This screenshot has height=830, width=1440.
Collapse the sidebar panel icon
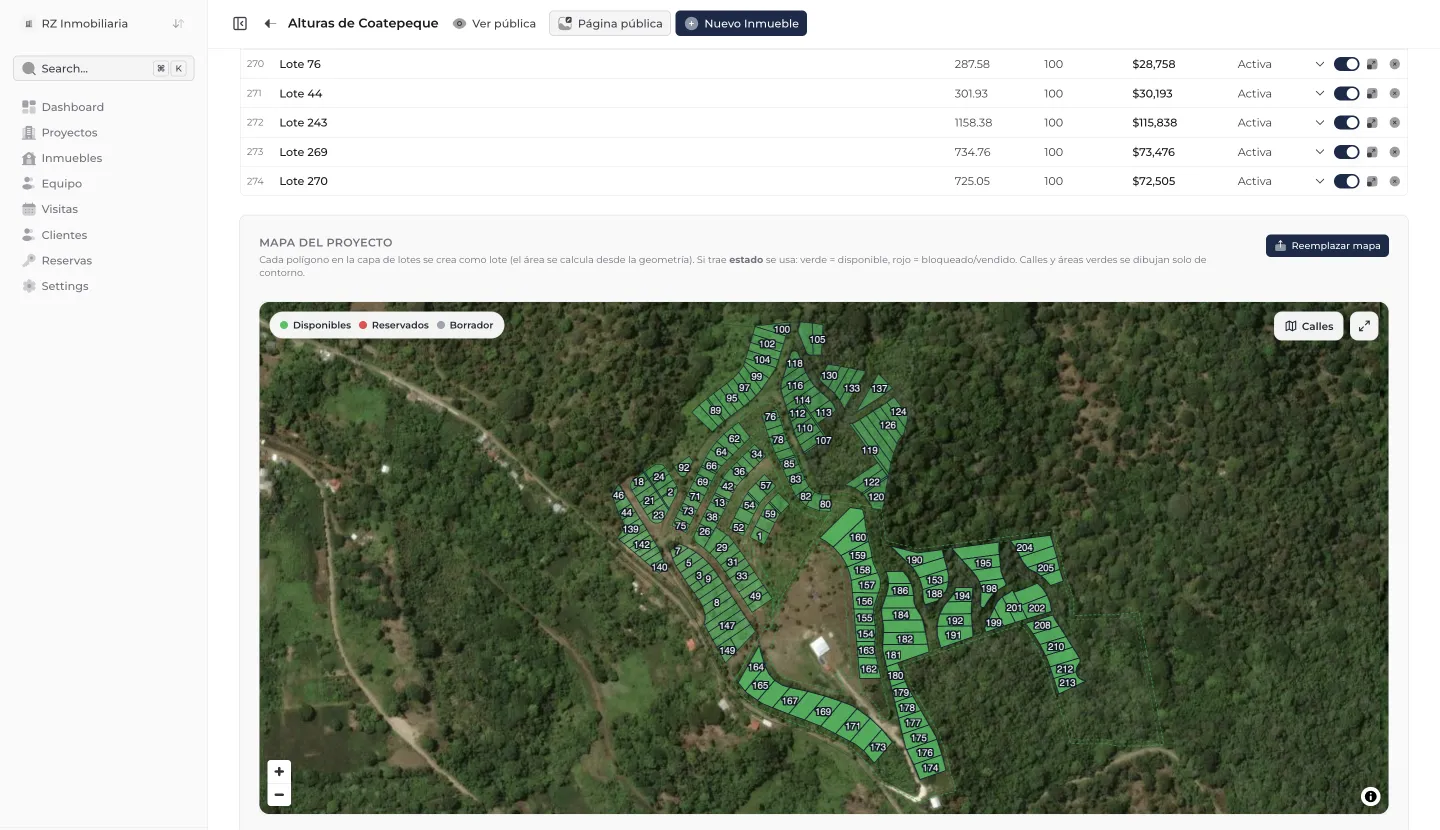(x=240, y=23)
